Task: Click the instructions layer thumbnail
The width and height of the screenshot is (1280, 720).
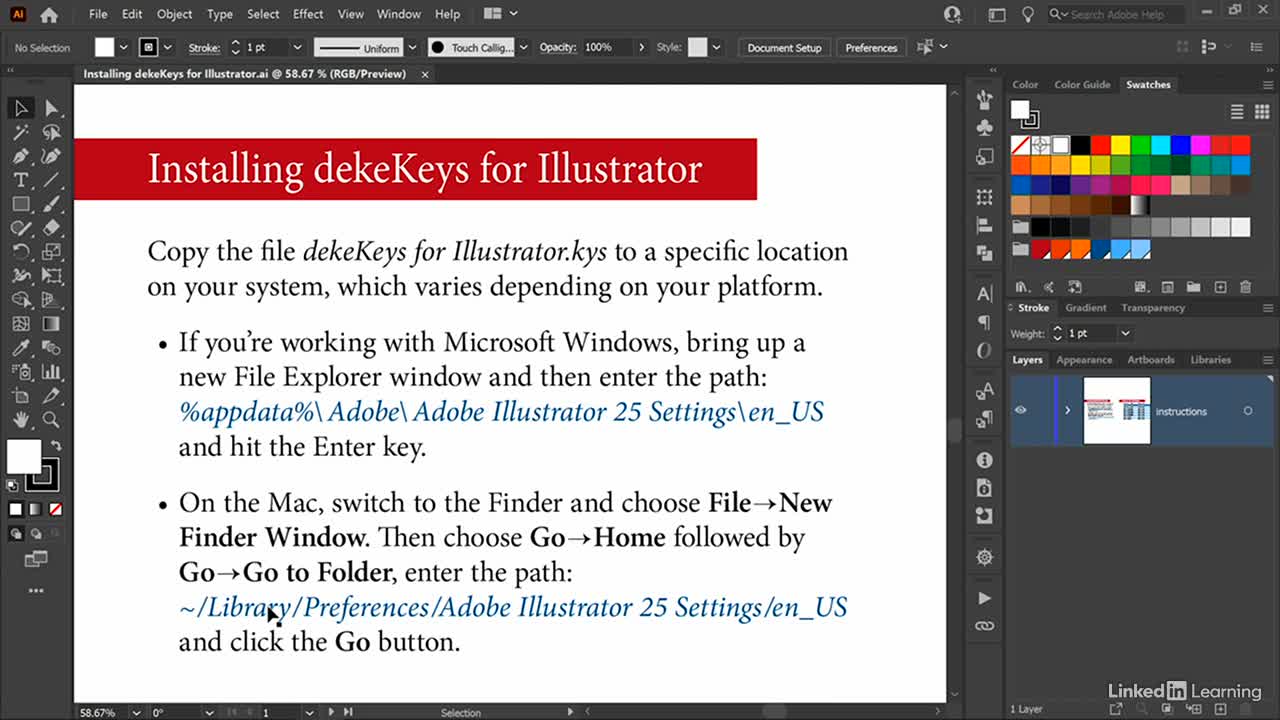Action: (1117, 410)
